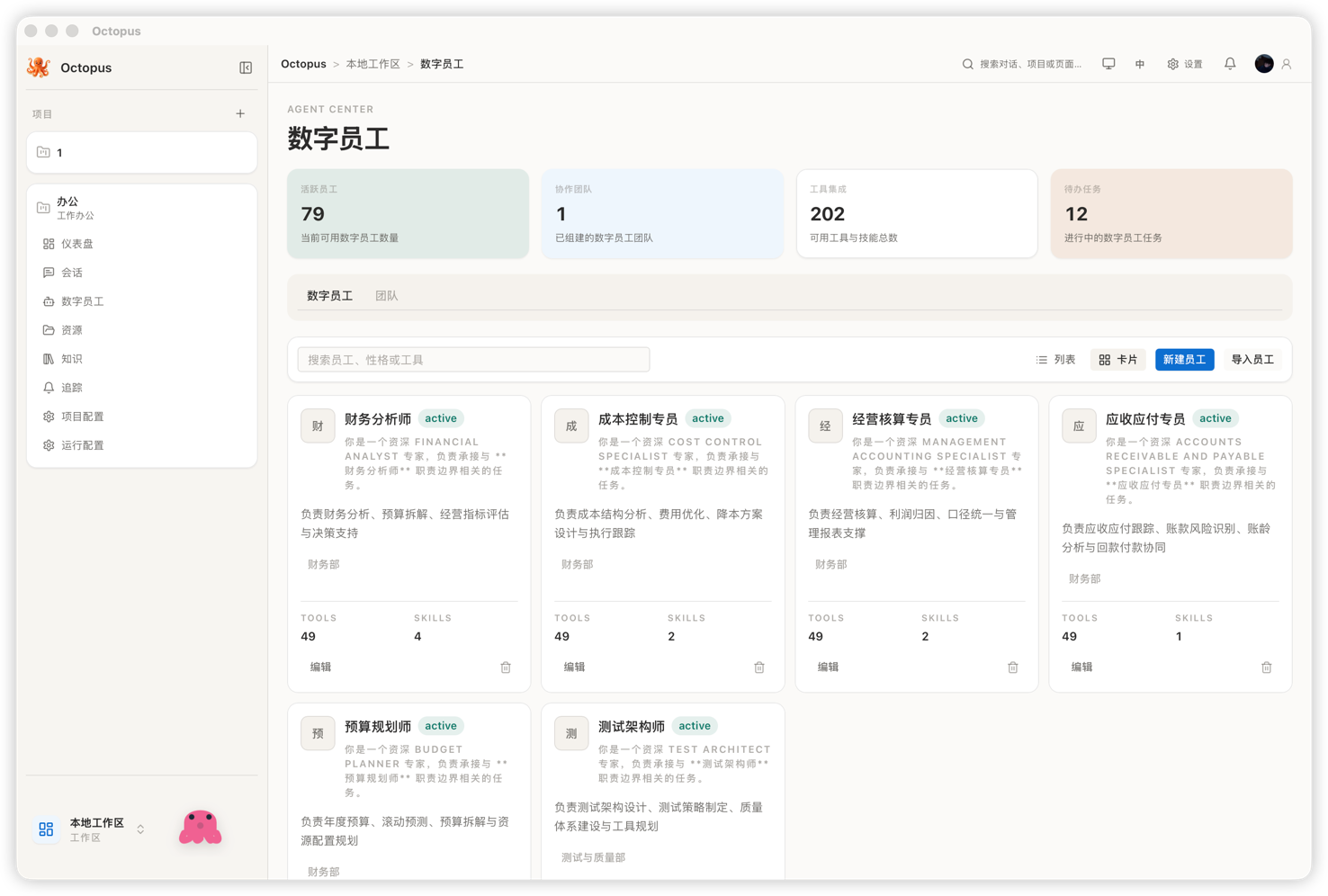Delete 财务分析师 with trash icon
The width and height of the screenshot is (1328, 896).
click(506, 668)
